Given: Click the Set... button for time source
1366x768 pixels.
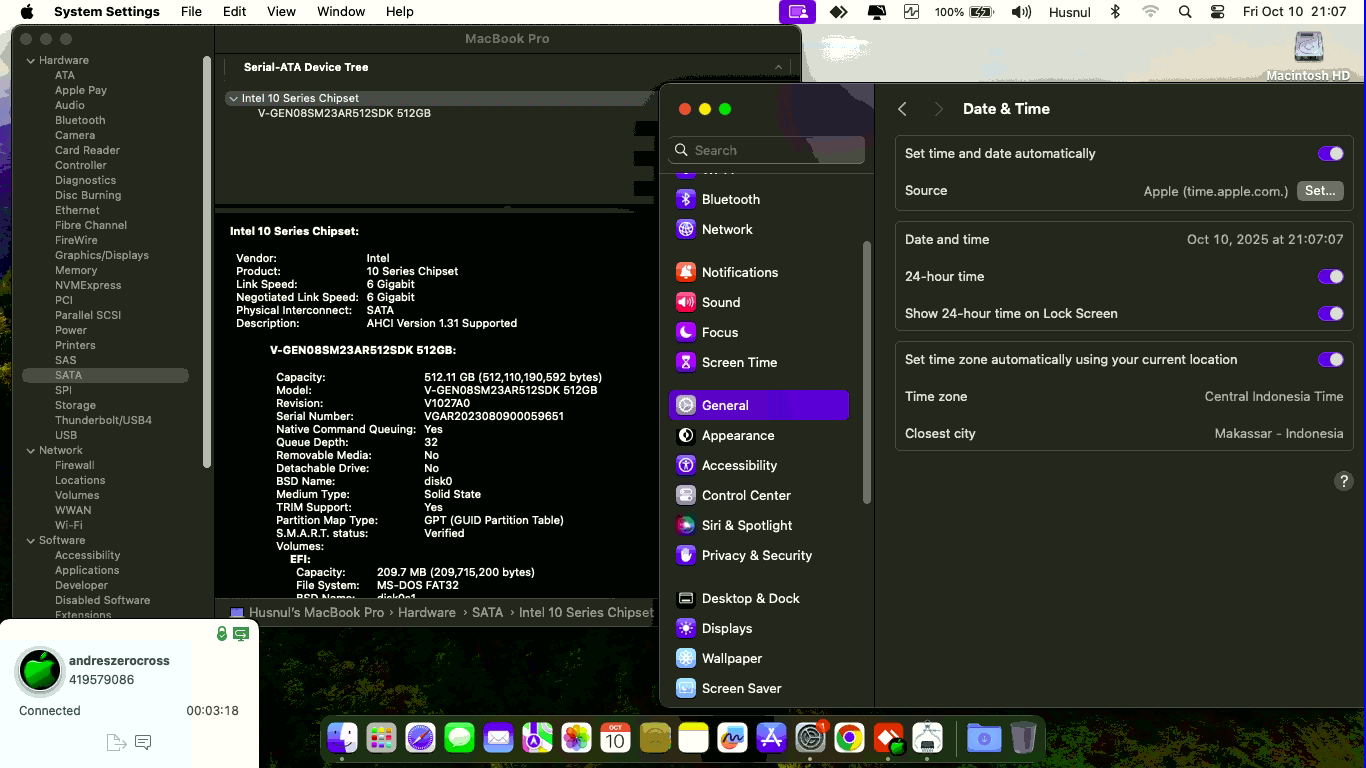Looking at the screenshot, I should coord(1320,191).
